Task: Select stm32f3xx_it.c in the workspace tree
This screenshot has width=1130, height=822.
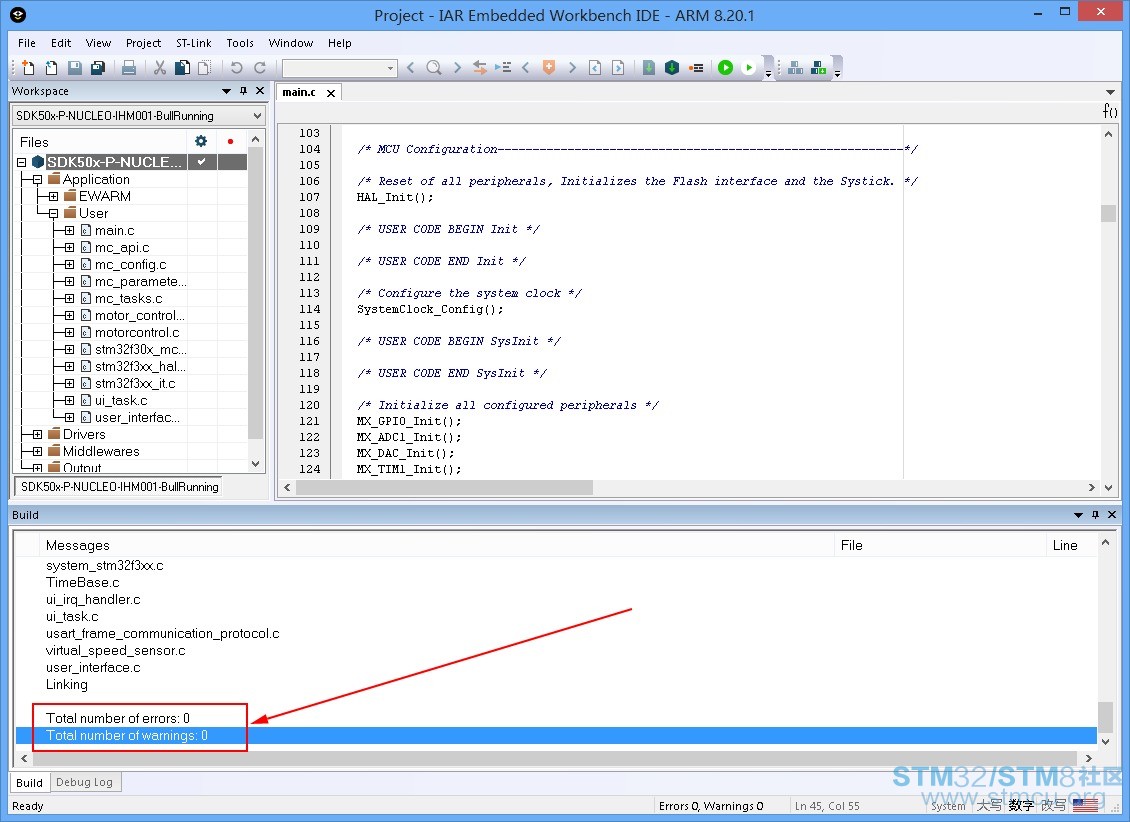Action: click(135, 383)
